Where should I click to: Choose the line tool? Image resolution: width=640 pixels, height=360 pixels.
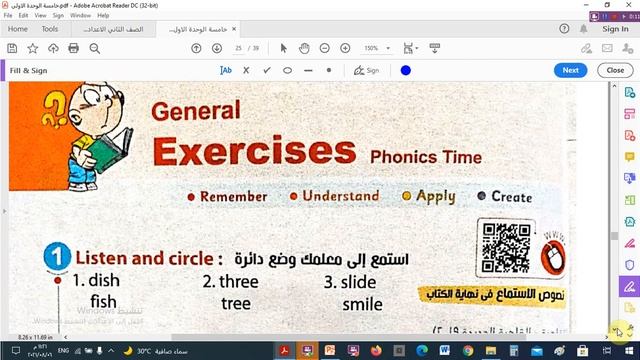pyautogui.click(x=308, y=70)
